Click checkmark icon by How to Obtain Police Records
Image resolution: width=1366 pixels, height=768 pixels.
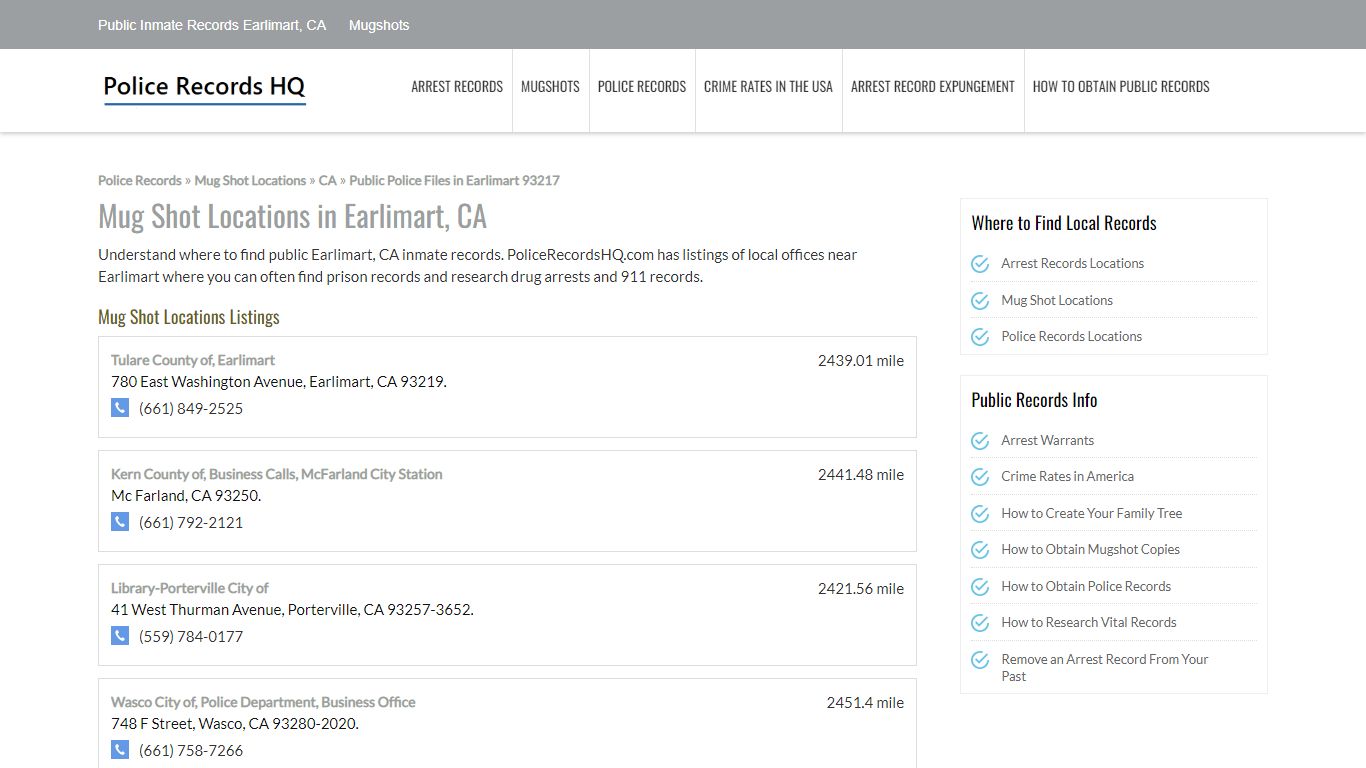(x=980, y=587)
